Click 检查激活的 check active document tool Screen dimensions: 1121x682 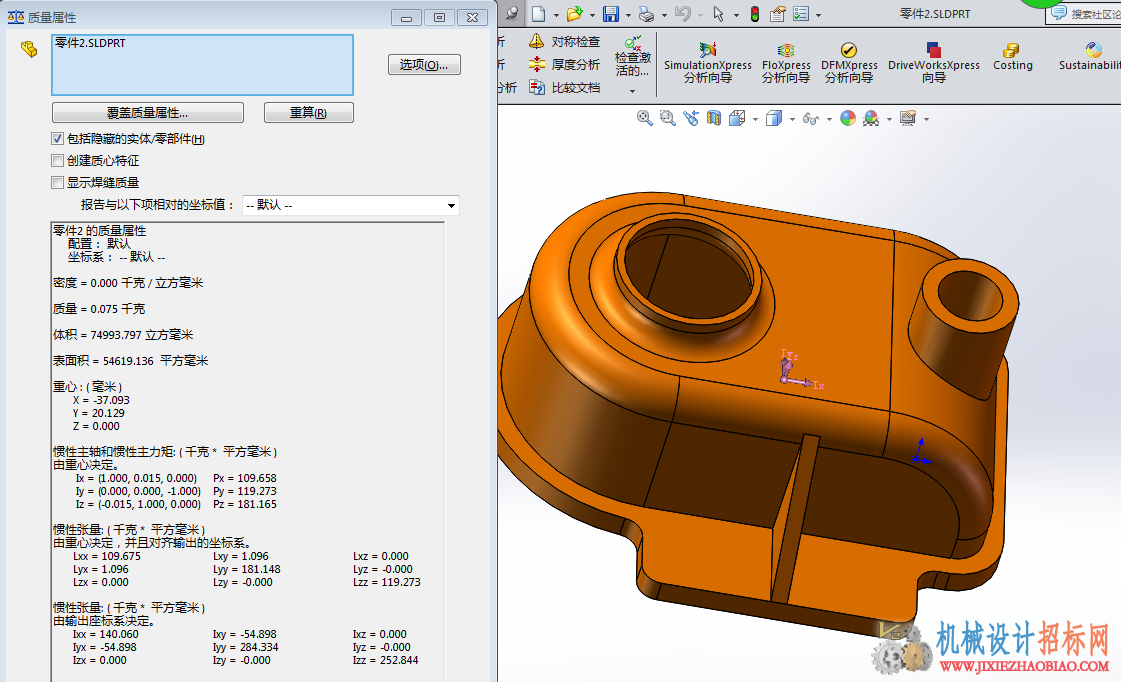tap(633, 57)
